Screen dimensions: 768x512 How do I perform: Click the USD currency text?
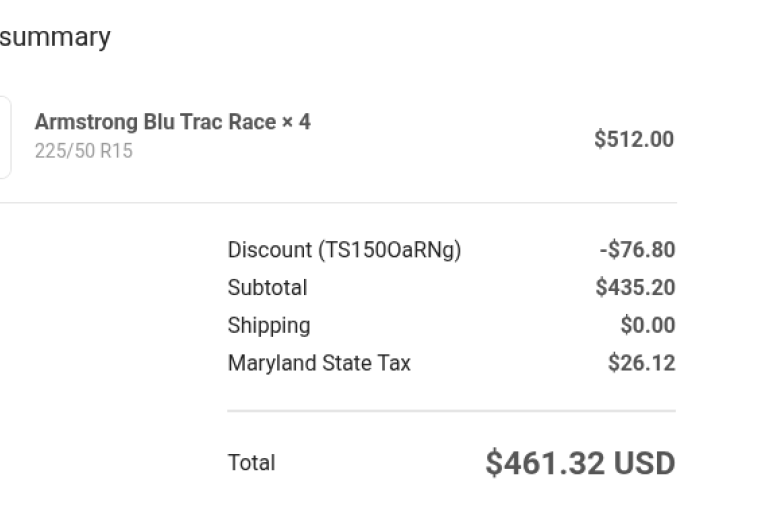coord(644,463)
